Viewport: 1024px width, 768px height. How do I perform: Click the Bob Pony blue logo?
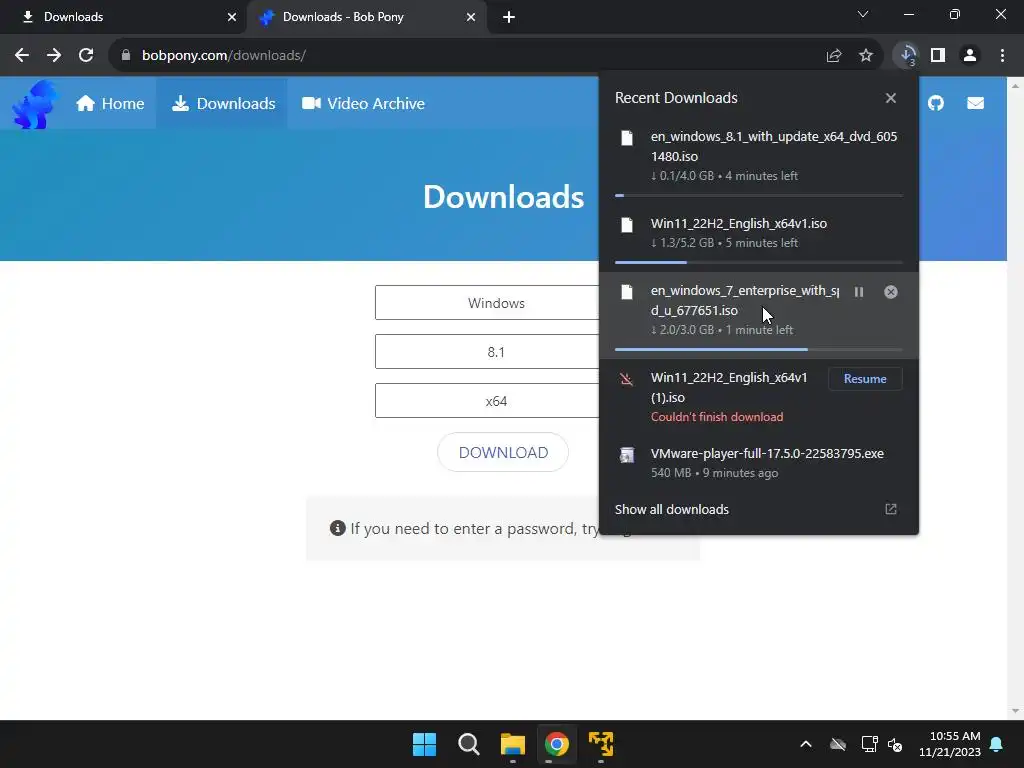(34, 104)
